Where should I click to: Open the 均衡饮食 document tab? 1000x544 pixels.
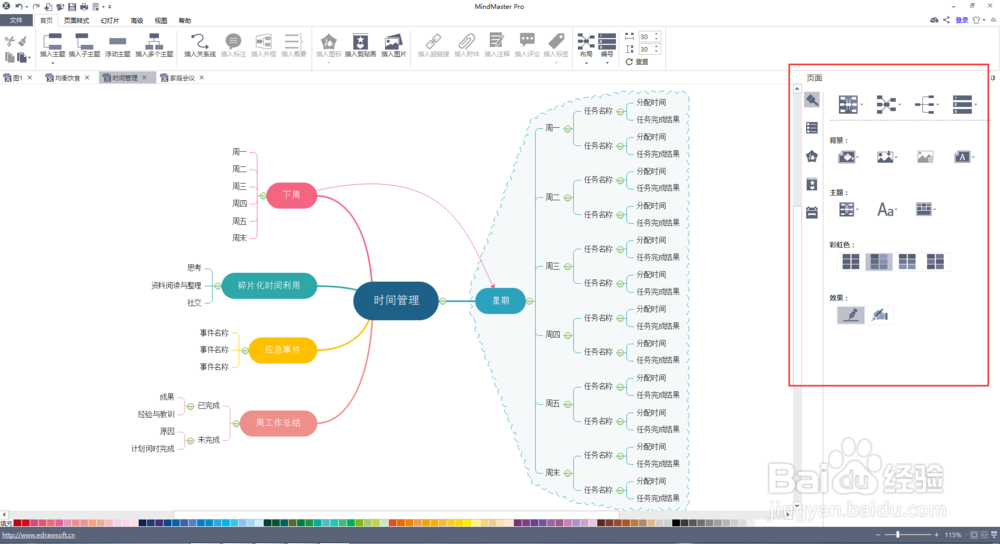(67, 78)
